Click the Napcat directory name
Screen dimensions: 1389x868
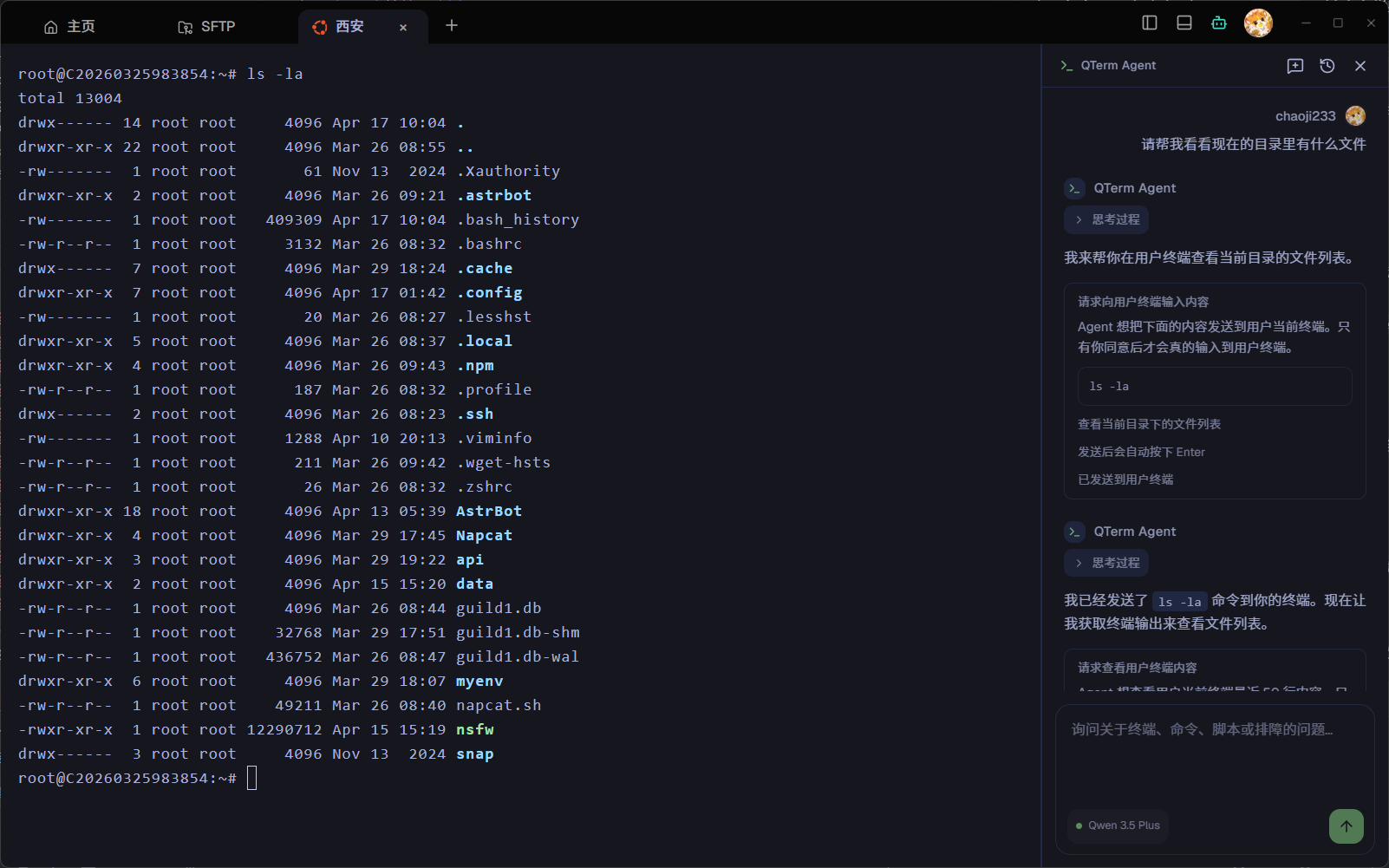pos(485,536)
